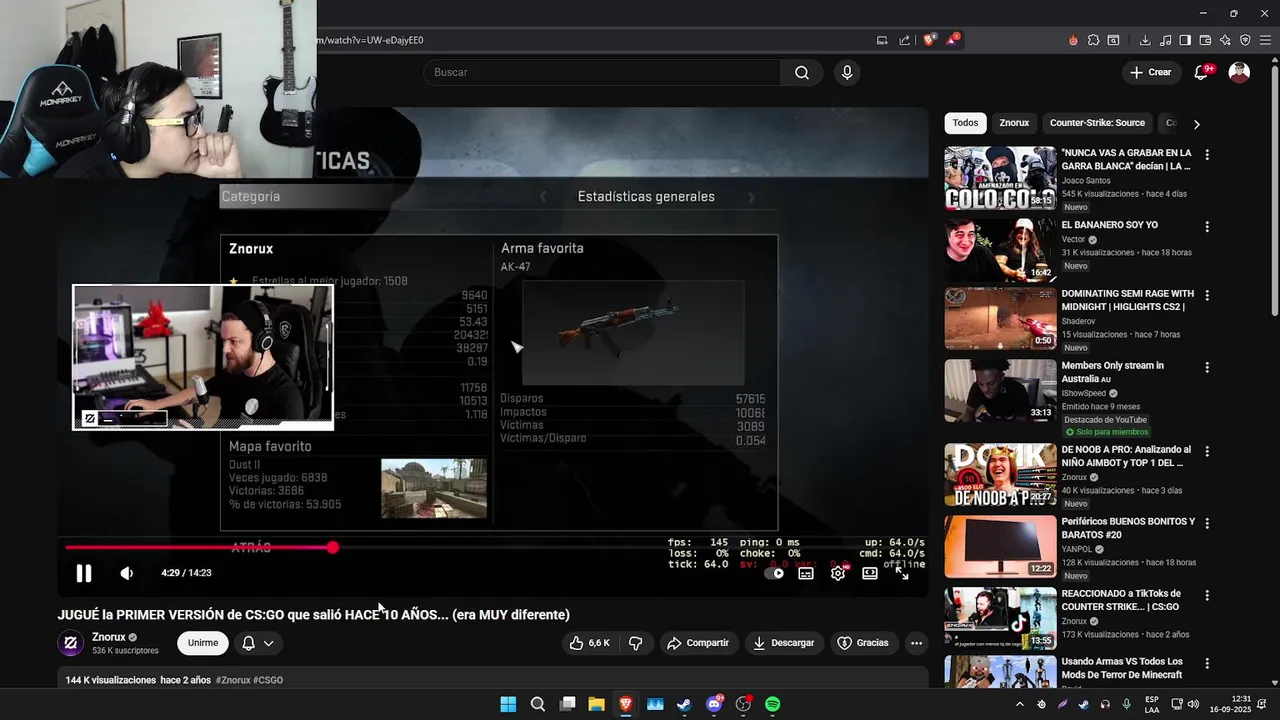Enter fullscreen mode on the video
The width and height of the screenshot is (1280, 720).
(902, 573)
